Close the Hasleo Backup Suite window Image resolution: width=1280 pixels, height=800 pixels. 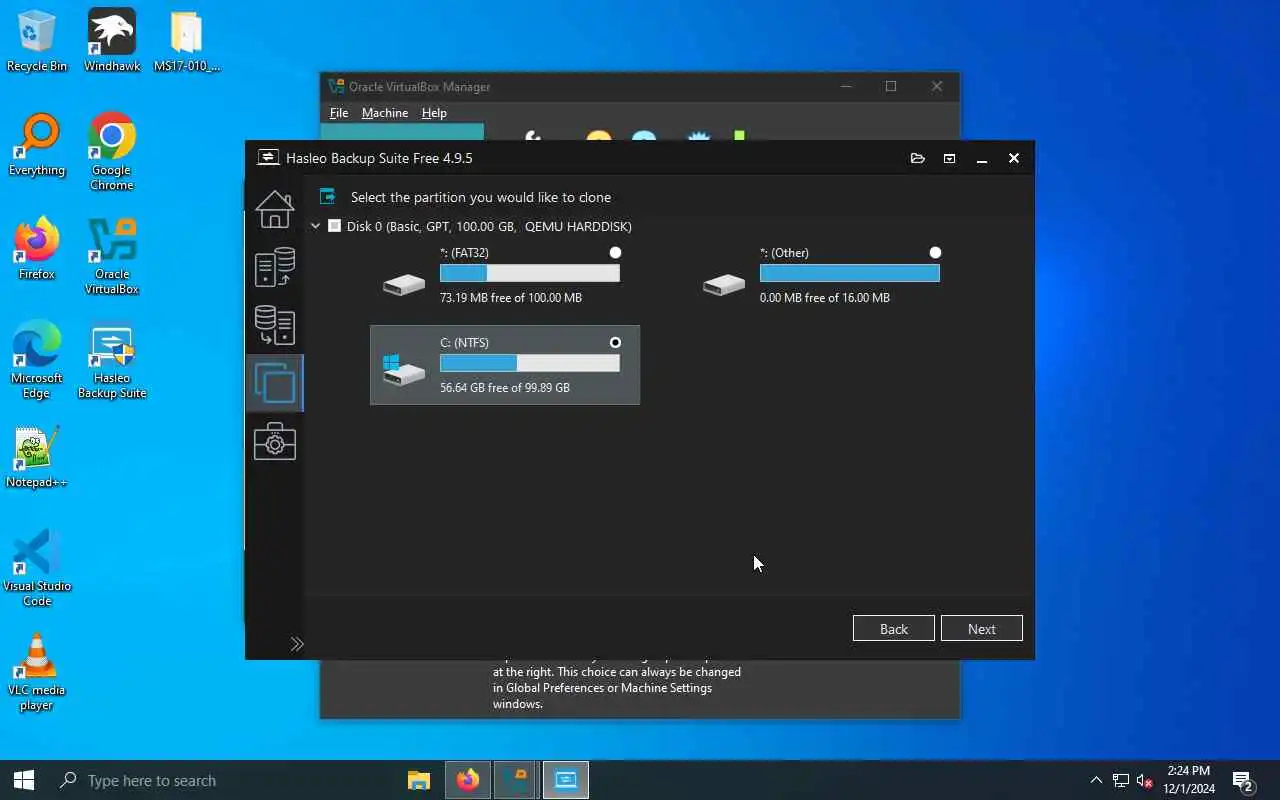tap(1014, 158)
